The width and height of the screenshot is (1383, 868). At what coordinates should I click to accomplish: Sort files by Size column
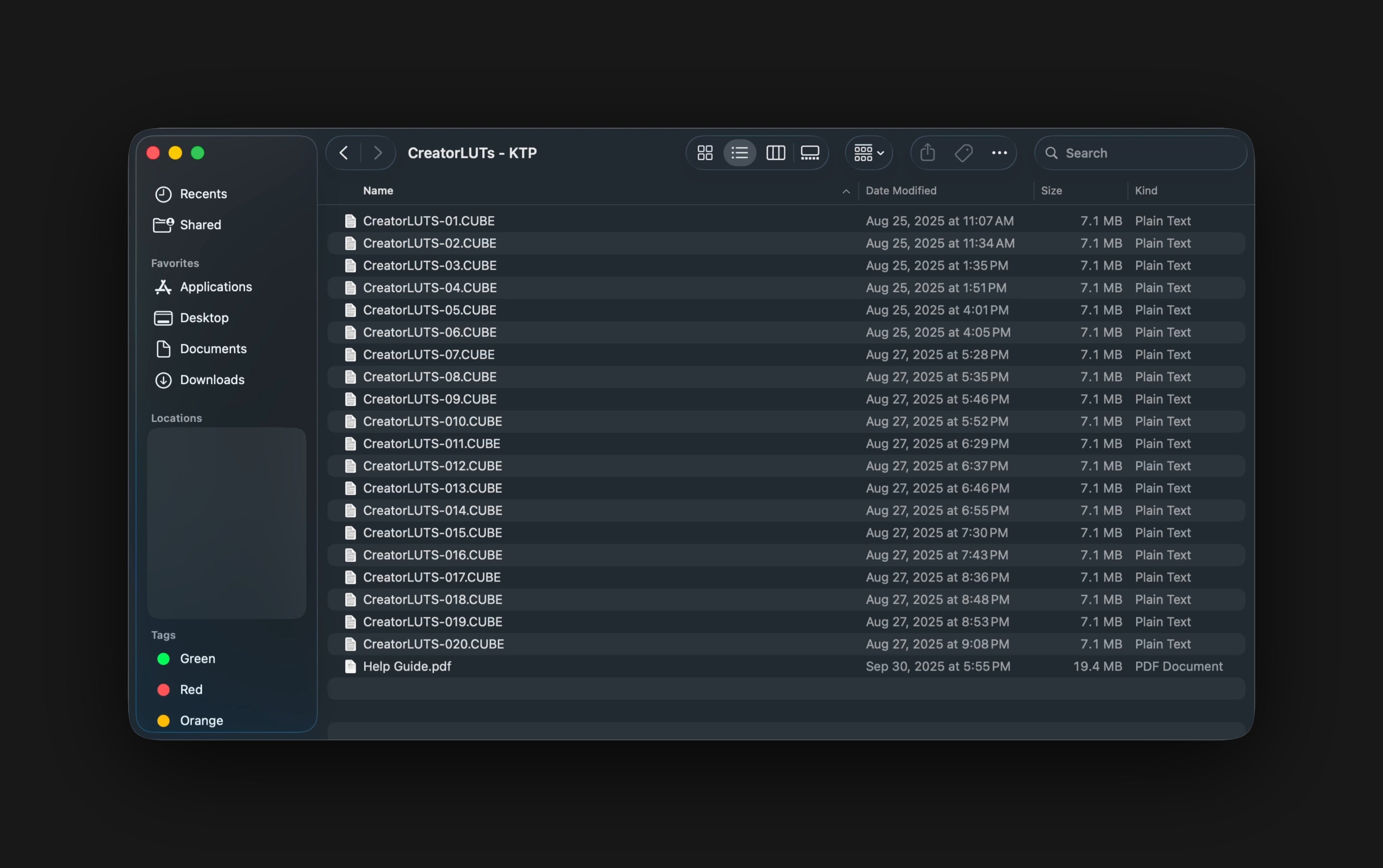1051,190
